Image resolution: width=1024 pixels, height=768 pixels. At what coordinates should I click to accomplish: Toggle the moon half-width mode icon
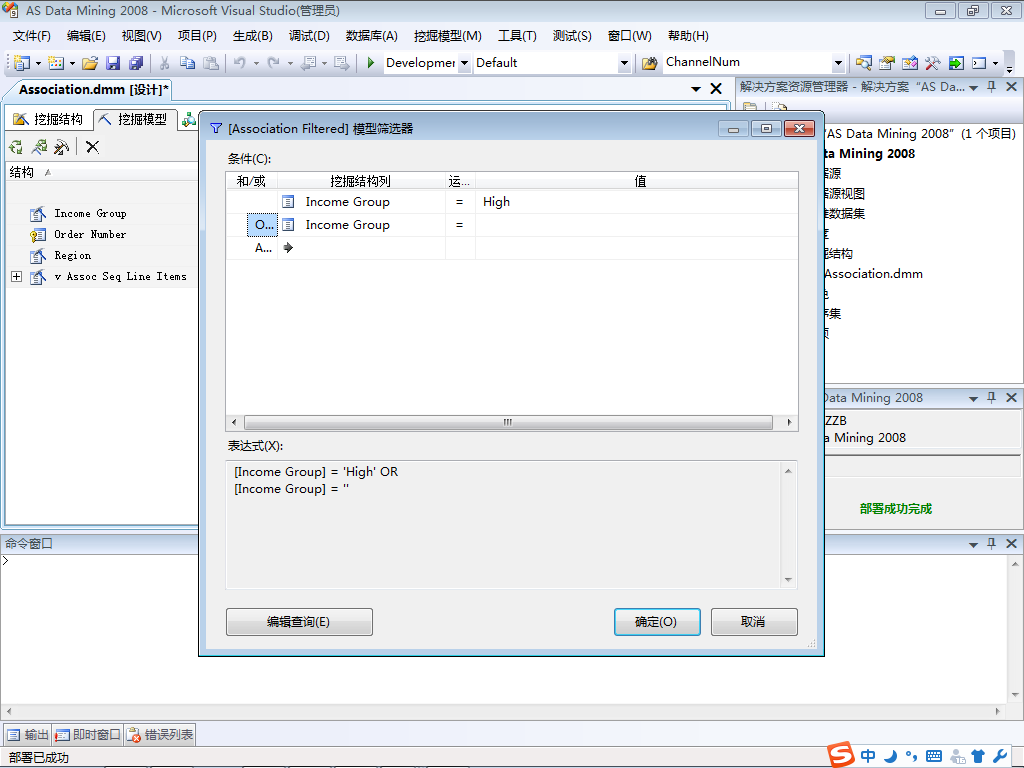pyautogui.click(x=889, y=756)
